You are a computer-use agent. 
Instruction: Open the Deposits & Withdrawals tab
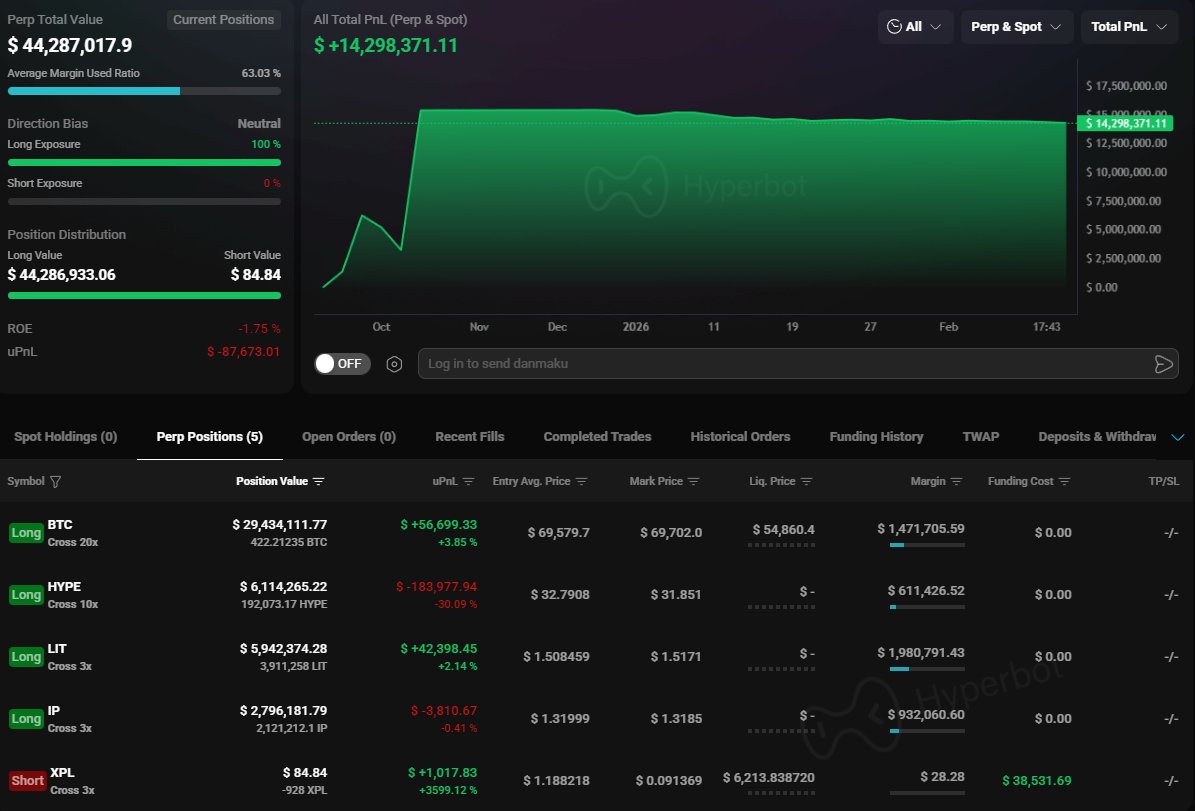tap(1097, 437)
